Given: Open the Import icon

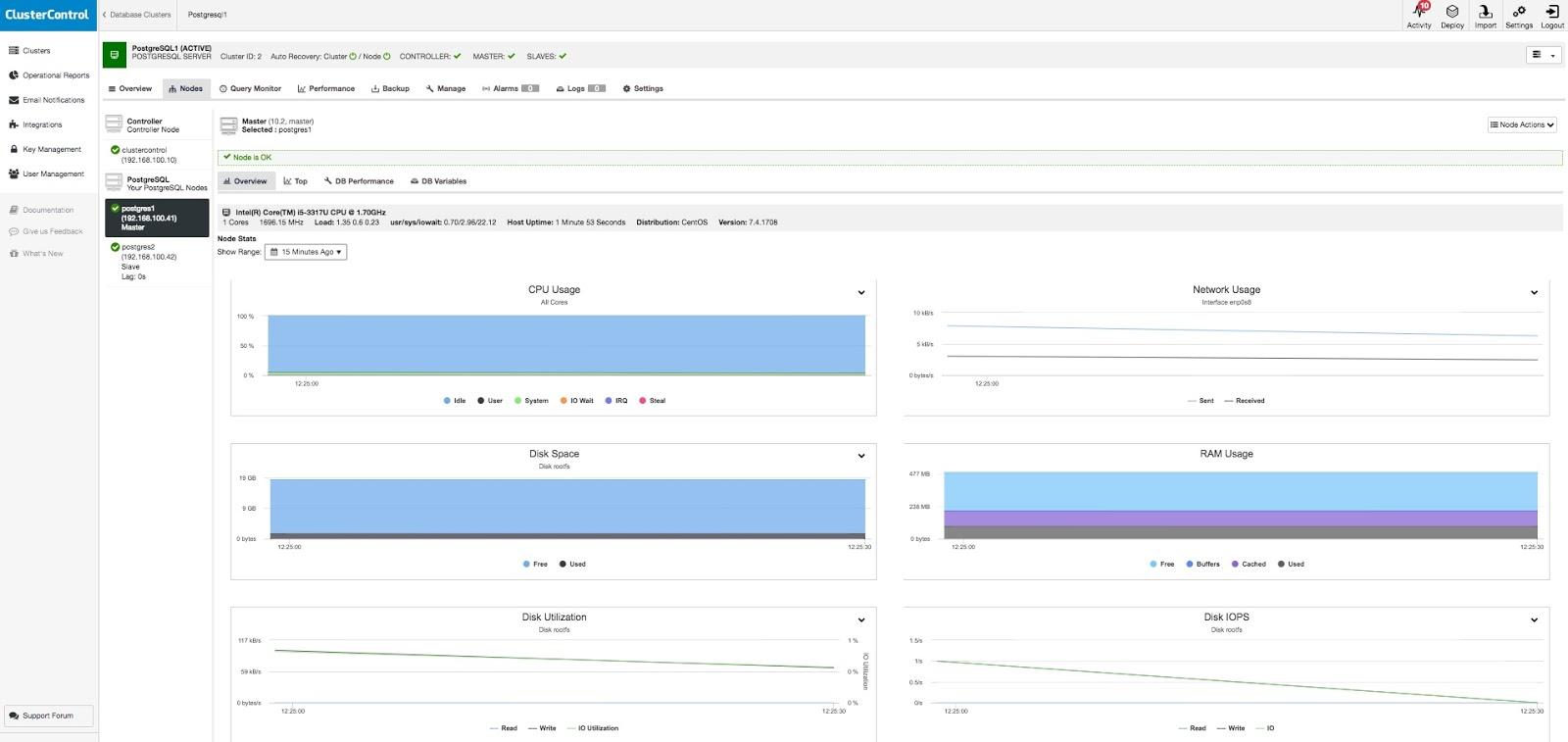Looking at the screenshot, I should point(1486,16).
